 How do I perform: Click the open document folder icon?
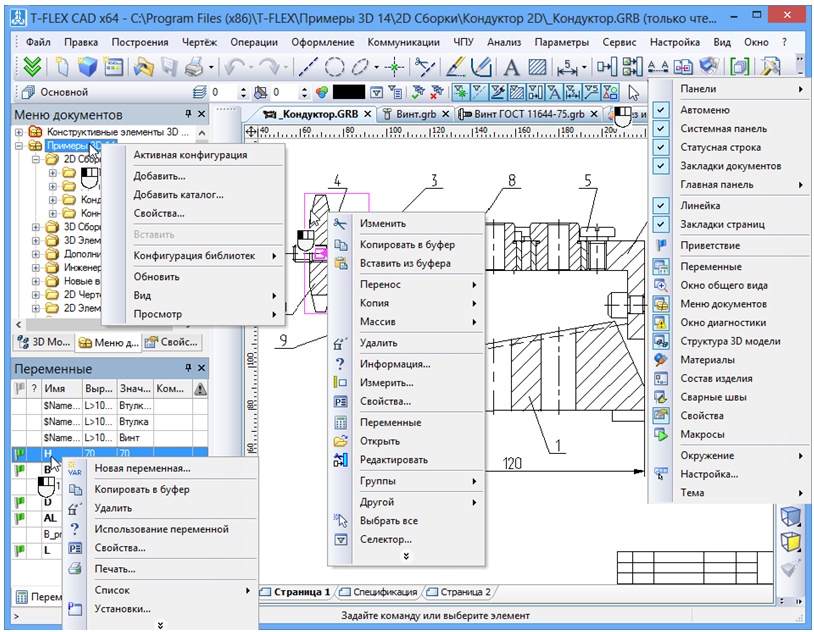[143, 66]
